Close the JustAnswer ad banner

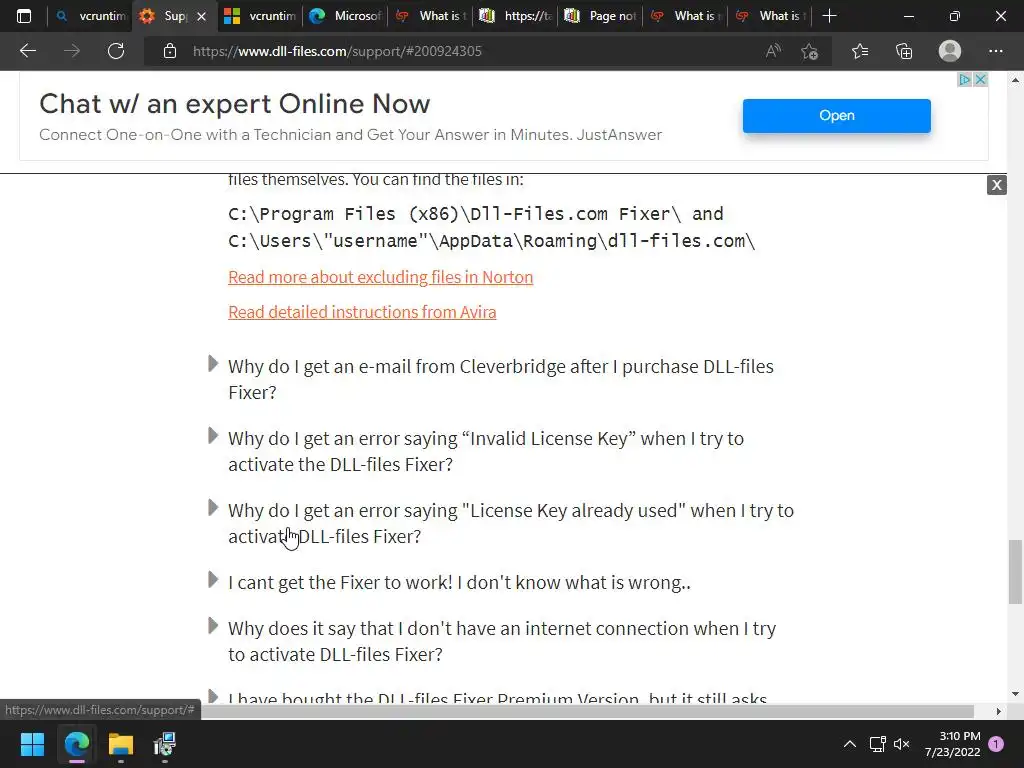pyautogui.click(x=980, y=80)
